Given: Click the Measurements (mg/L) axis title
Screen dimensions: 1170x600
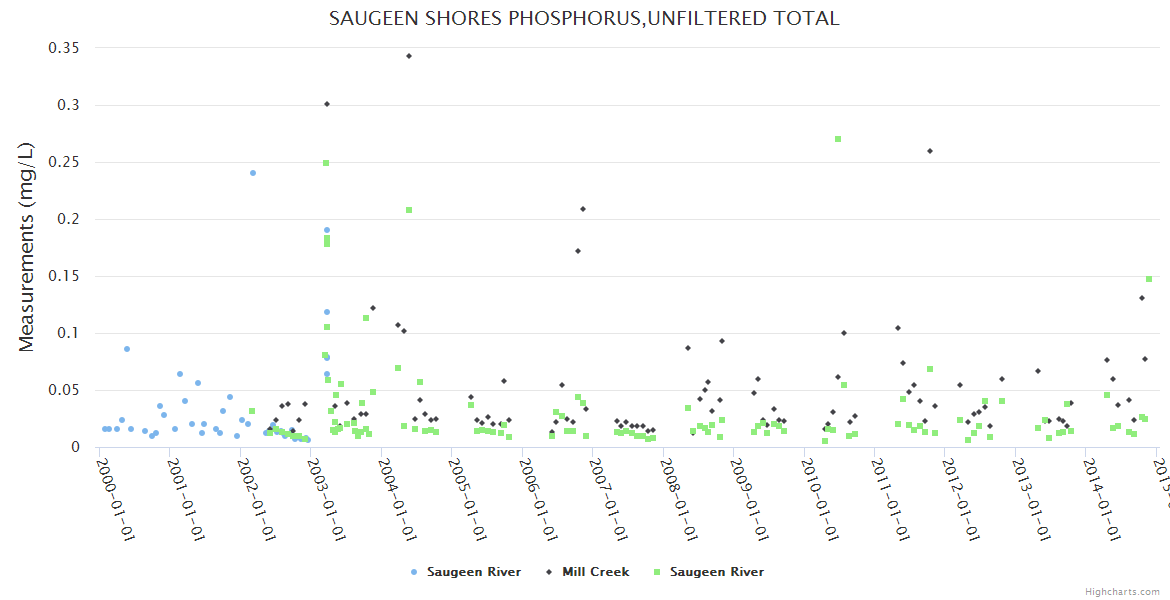Looking at the screenshot, I should click(27, 247).
